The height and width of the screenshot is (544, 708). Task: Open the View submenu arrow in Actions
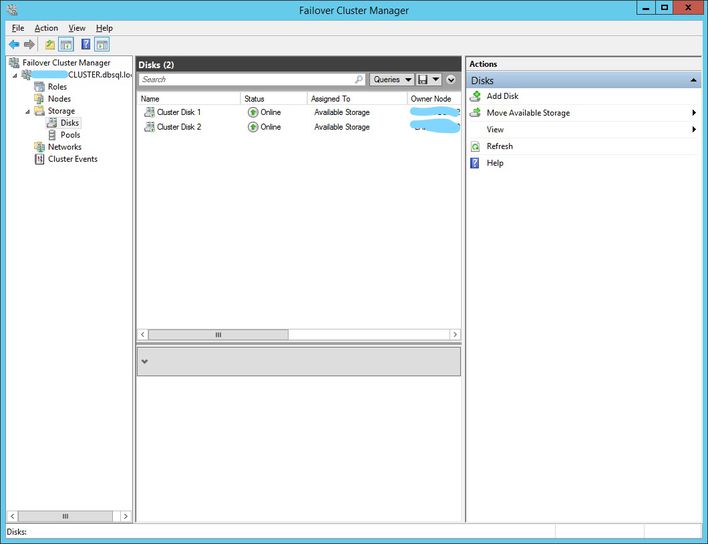click(x=694, y=130)
